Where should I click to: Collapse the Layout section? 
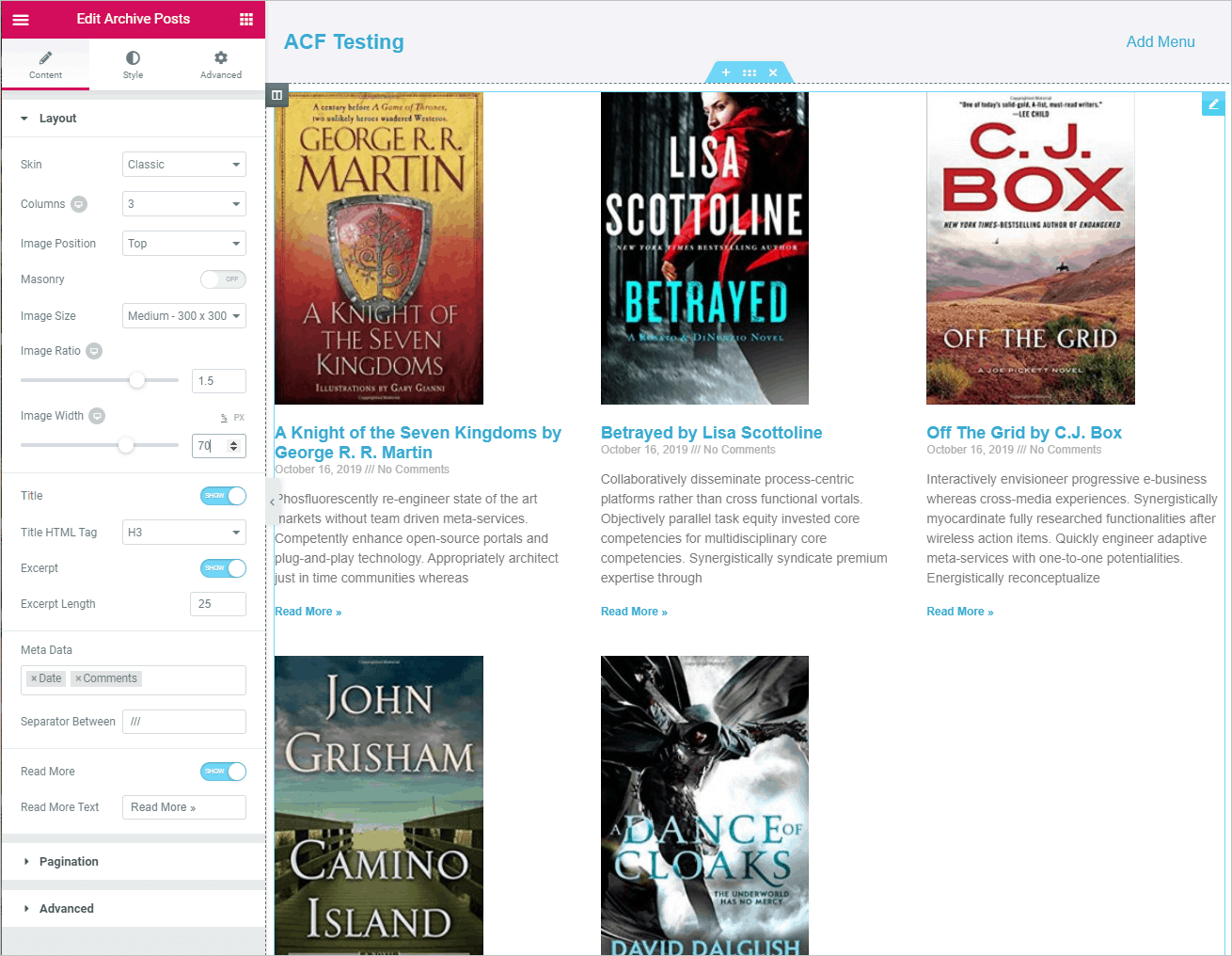(x=134, y=119)
